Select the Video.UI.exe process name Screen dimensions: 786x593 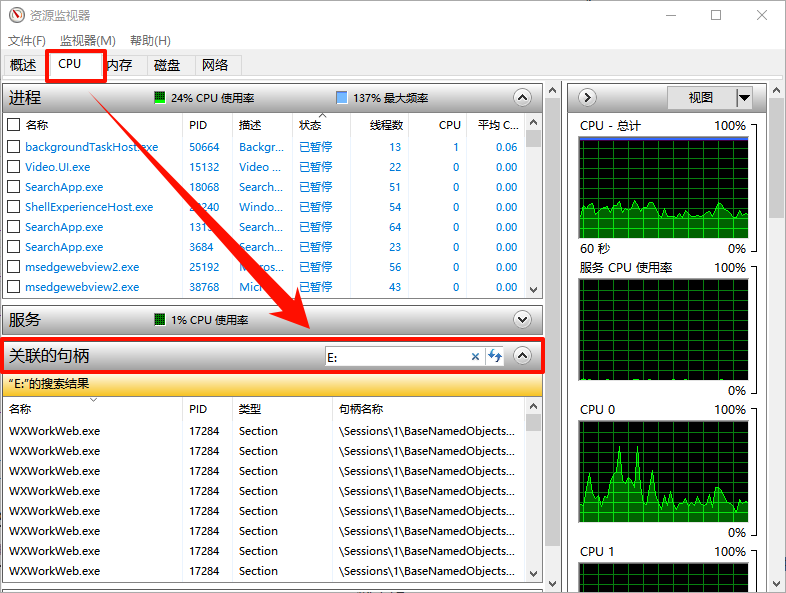click(x=58, y=167)
